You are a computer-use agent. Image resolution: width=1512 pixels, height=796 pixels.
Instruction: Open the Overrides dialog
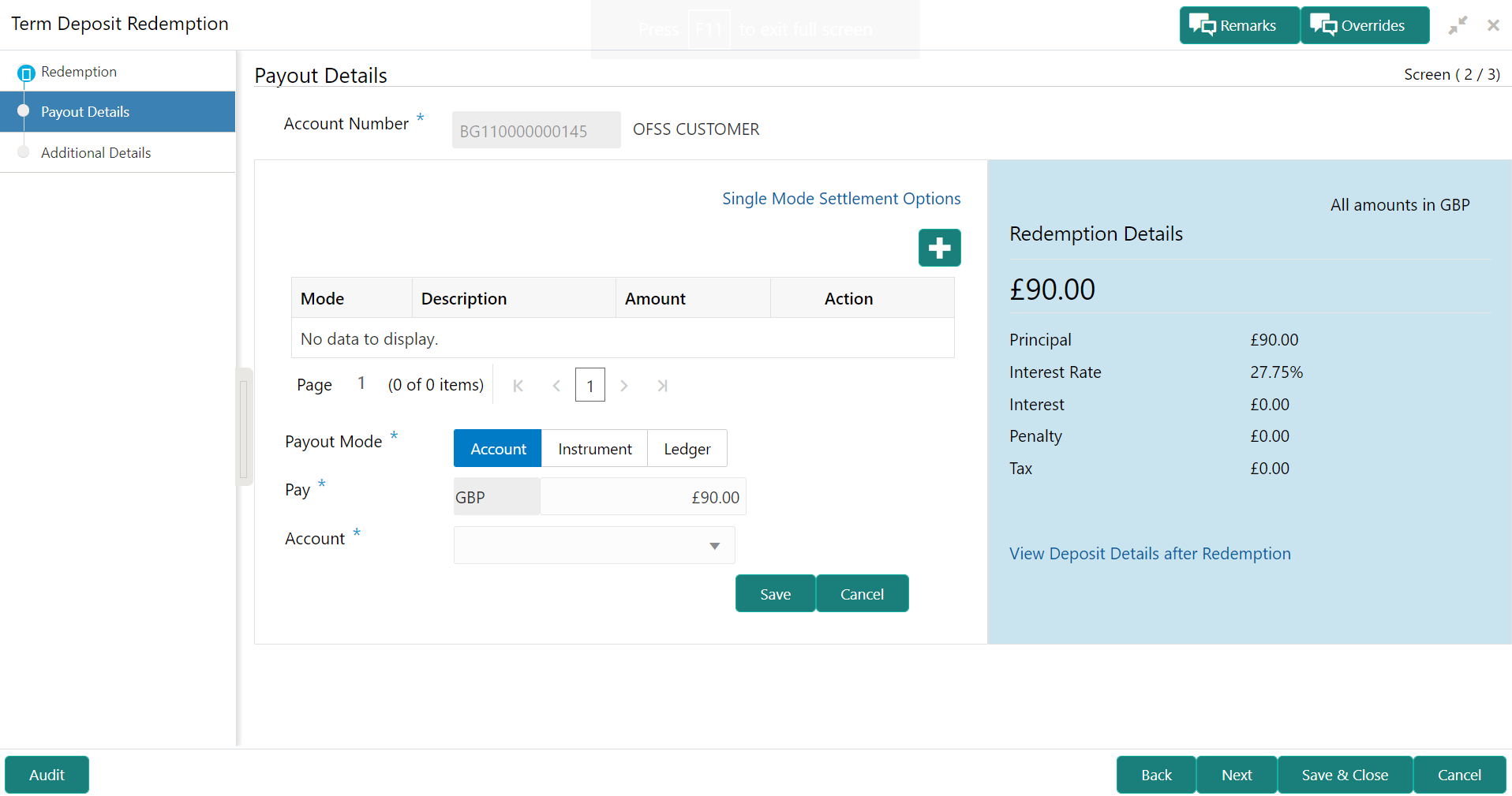(1364, 25)
